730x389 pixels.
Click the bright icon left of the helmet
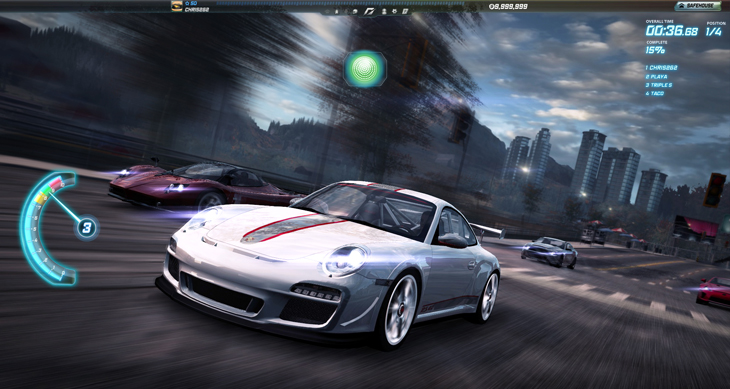pos(337,11)
